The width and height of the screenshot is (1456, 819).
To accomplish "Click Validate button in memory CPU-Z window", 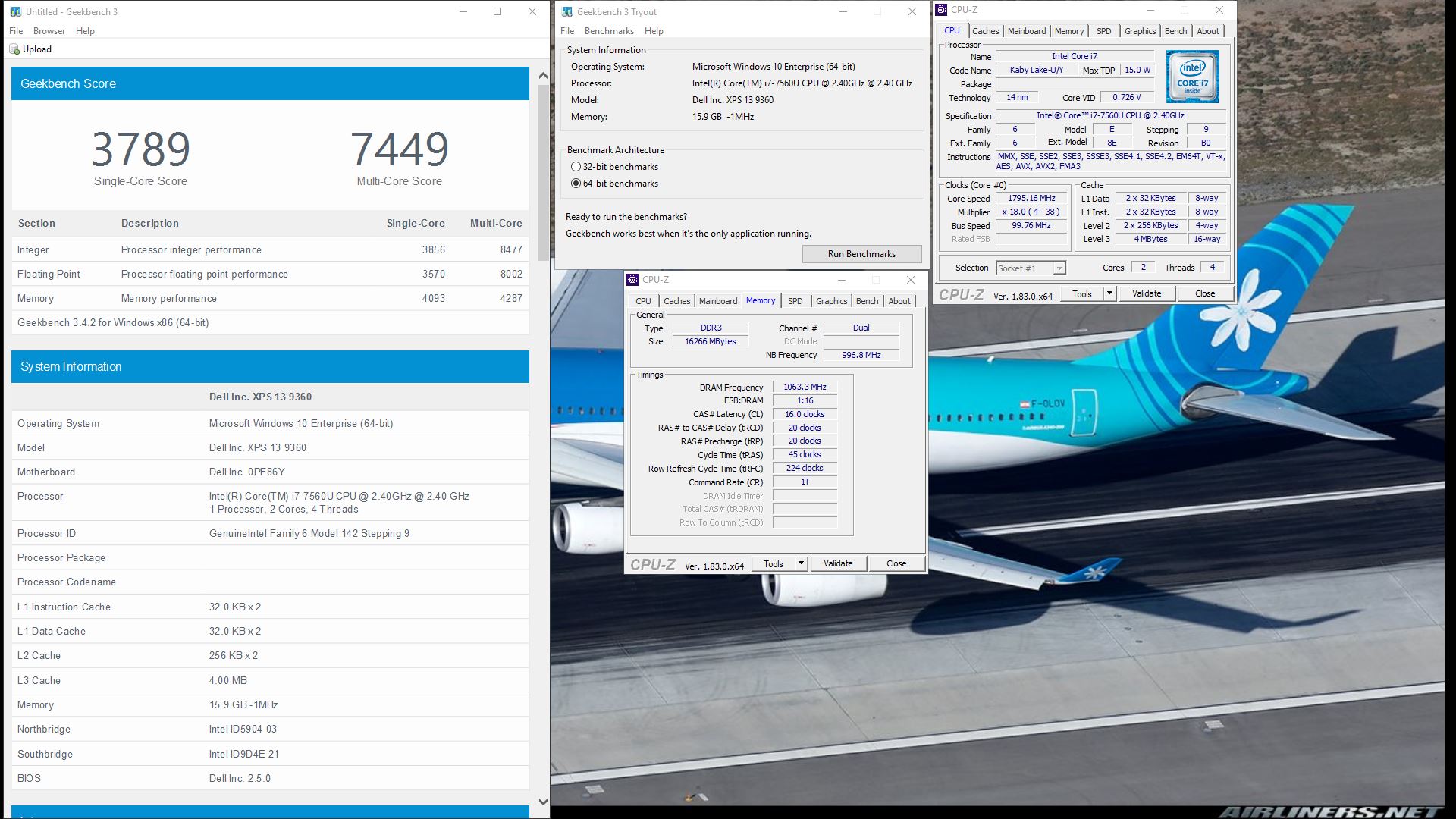I will (838, 563).
